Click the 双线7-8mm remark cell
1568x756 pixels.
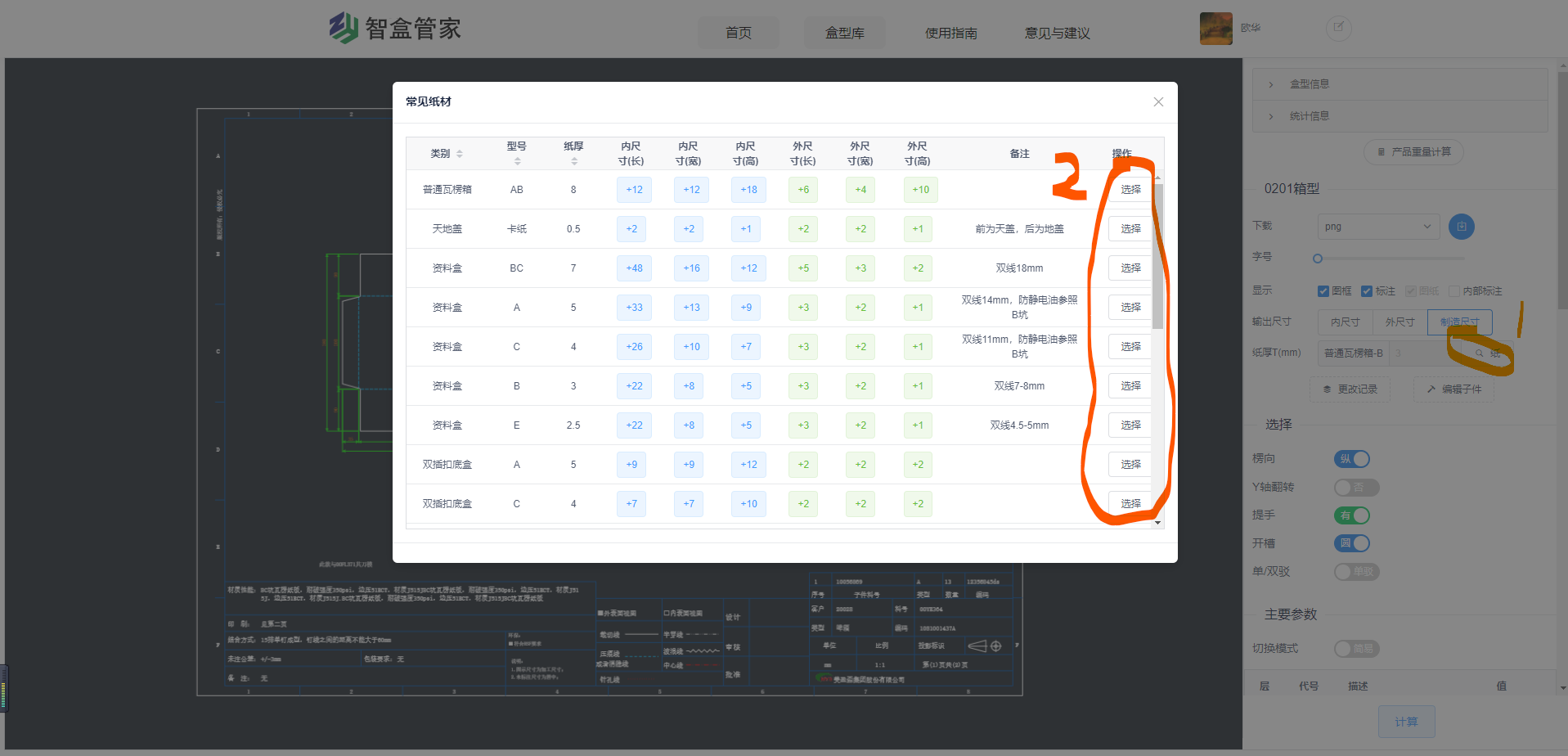pos(1019,386)
